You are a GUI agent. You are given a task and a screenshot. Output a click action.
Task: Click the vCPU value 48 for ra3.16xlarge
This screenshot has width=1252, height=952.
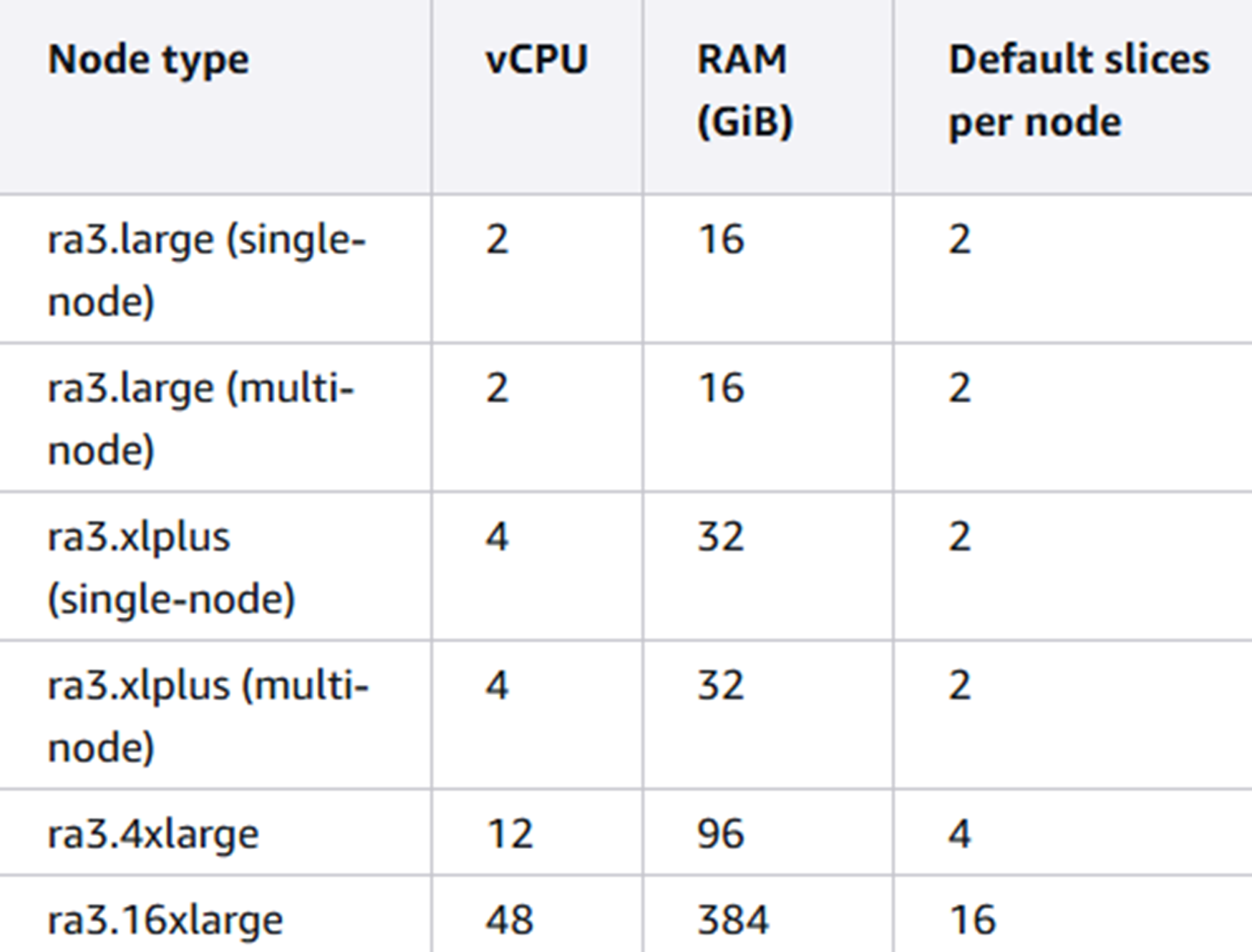click(510, 921)
